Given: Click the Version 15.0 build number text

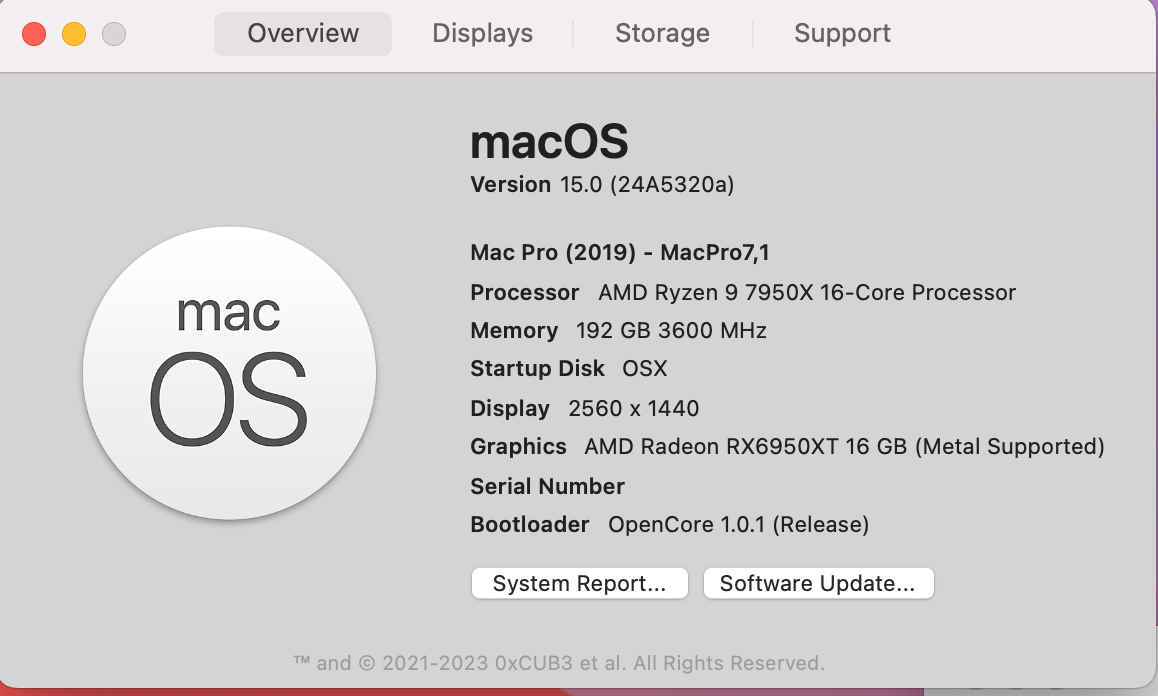Looking at the screenshot, I should [647, 185].
